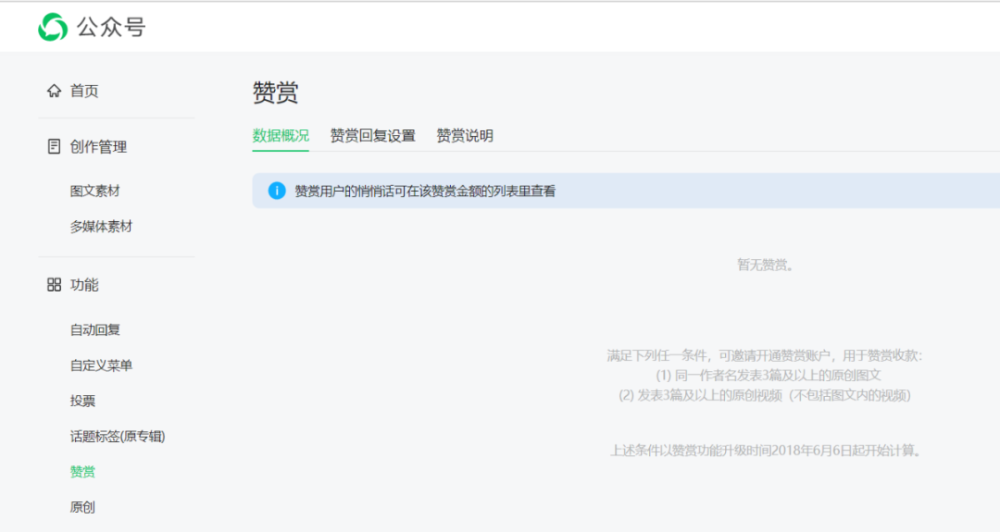The image size is (1000, 532).
Task: Switch to the 赞赏说明 tab
Action: [x=465, y=135]
